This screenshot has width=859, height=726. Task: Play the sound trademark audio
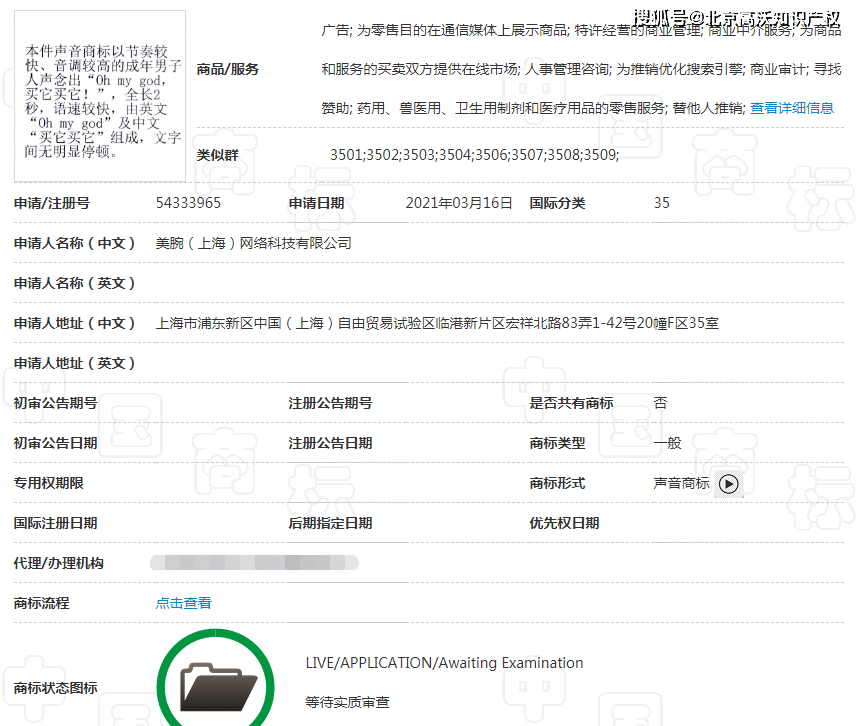[x=729, y=483]
